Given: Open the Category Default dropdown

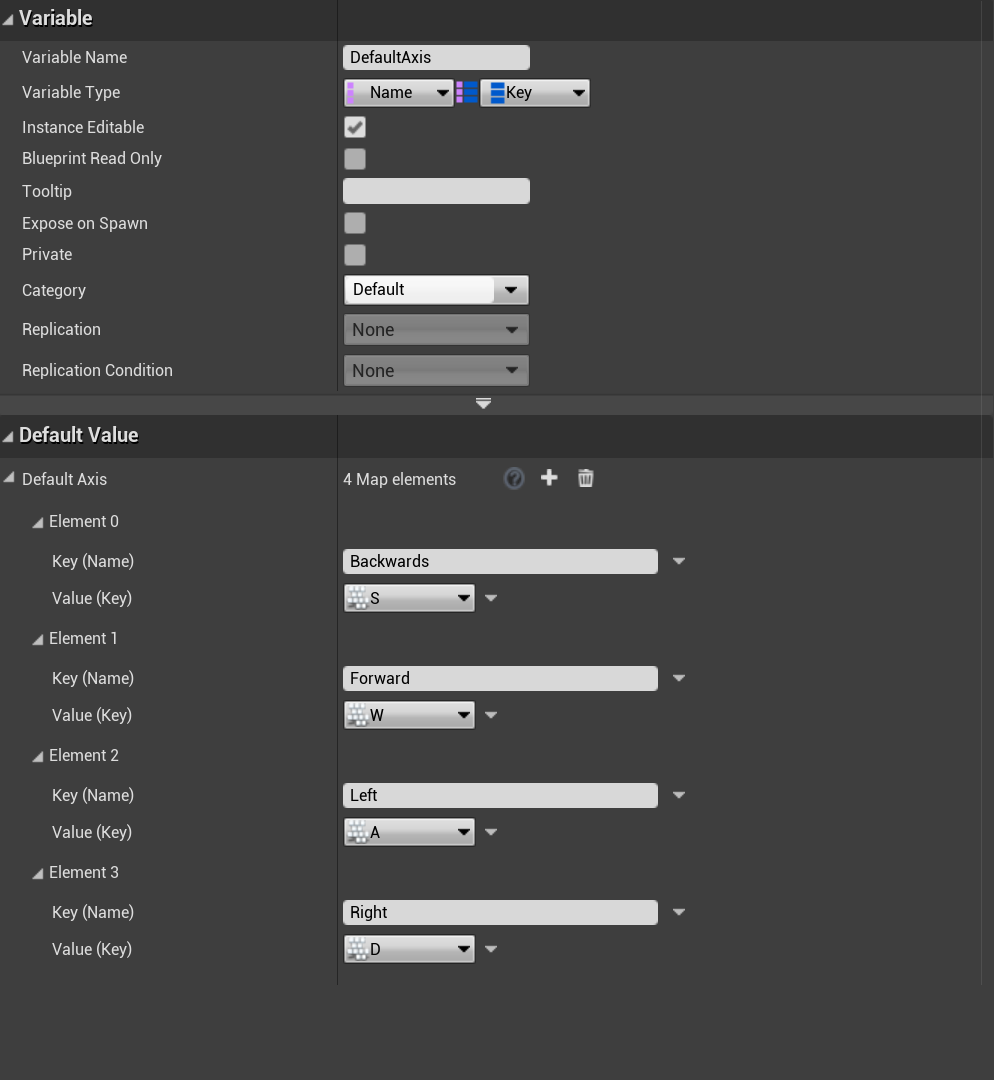Looking at the screenshot, I should click(436, 290).
